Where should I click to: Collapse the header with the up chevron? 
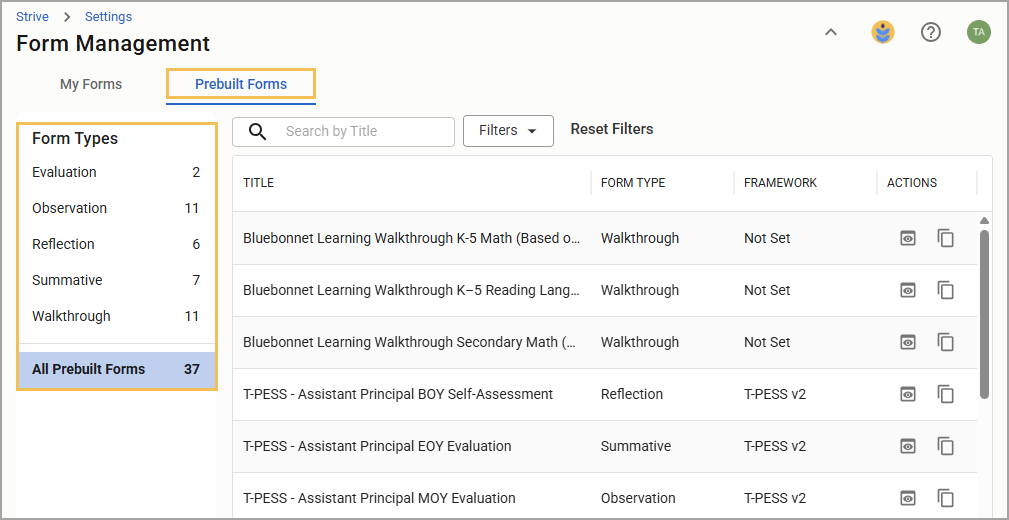coord(831,32)
